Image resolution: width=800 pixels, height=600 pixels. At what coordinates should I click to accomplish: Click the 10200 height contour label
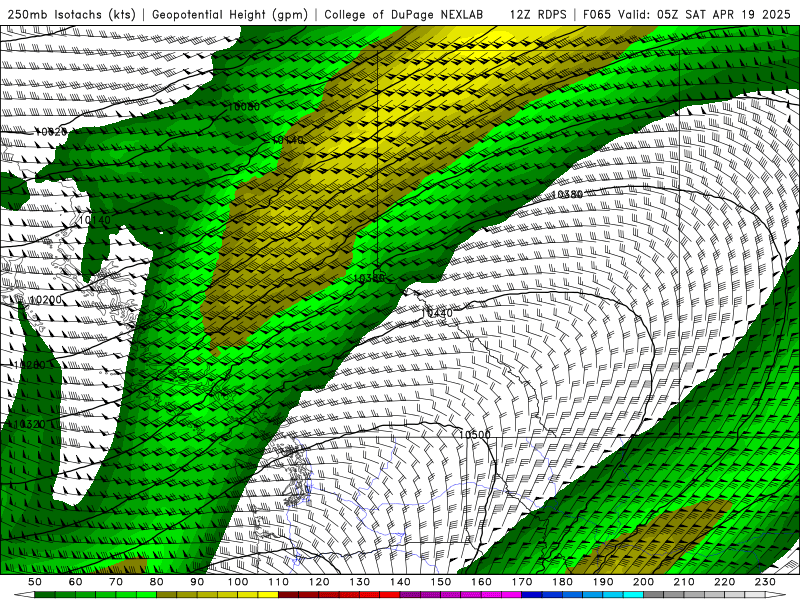[x=45, y=300]
